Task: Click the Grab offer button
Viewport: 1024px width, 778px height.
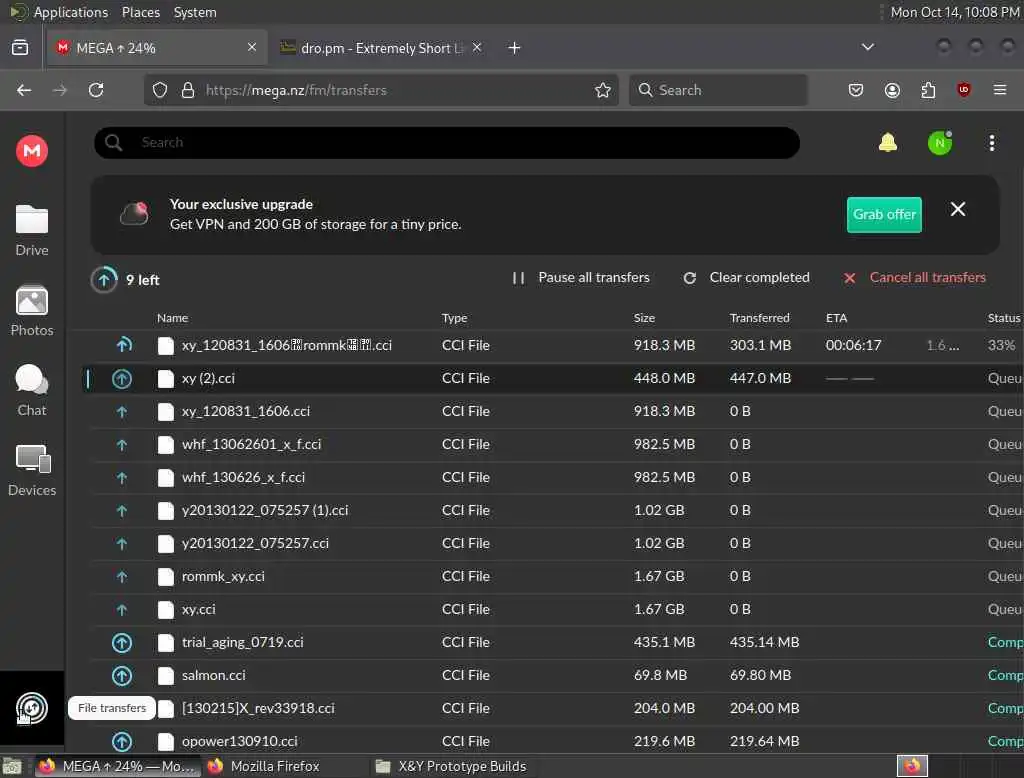Action: 884,214
